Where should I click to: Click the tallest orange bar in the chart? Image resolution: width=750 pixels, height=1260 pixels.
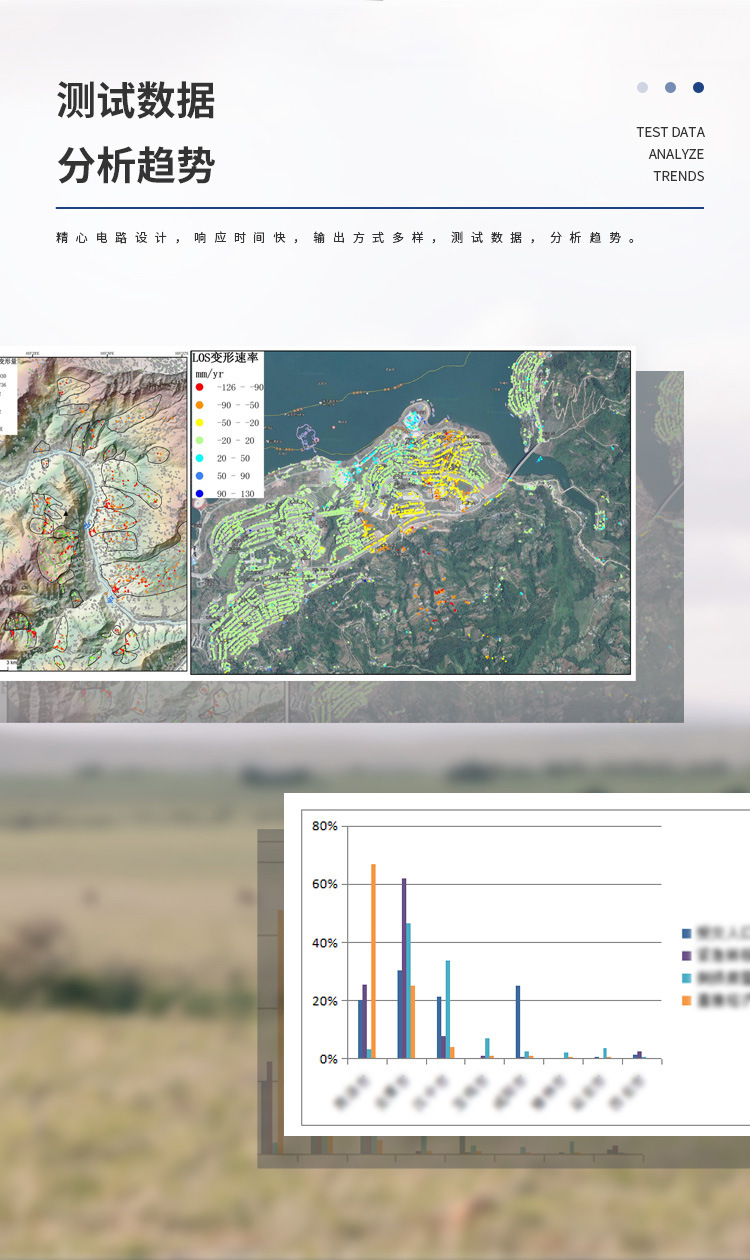tap(374, 961)
